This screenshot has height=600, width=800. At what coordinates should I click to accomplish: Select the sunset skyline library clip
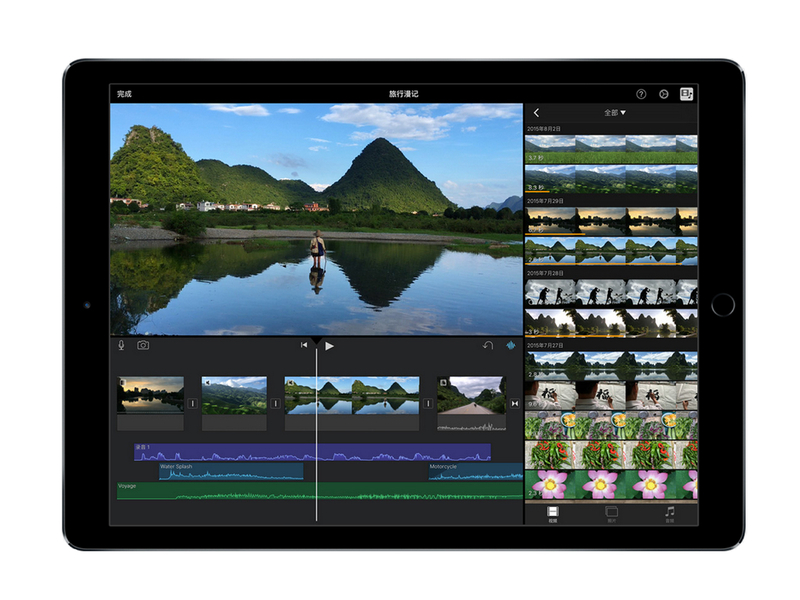pos(611,221)
